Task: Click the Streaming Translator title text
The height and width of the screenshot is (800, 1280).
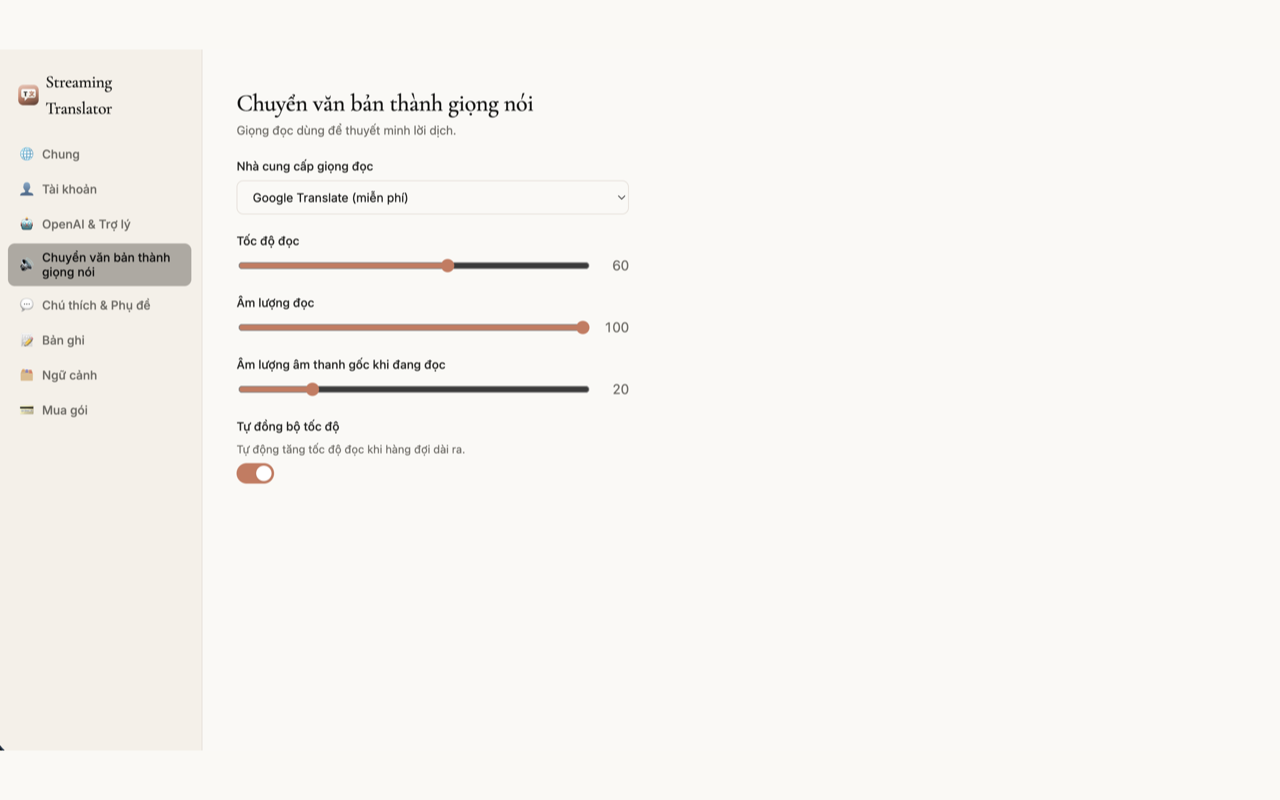Action: [x=79, y=95]
